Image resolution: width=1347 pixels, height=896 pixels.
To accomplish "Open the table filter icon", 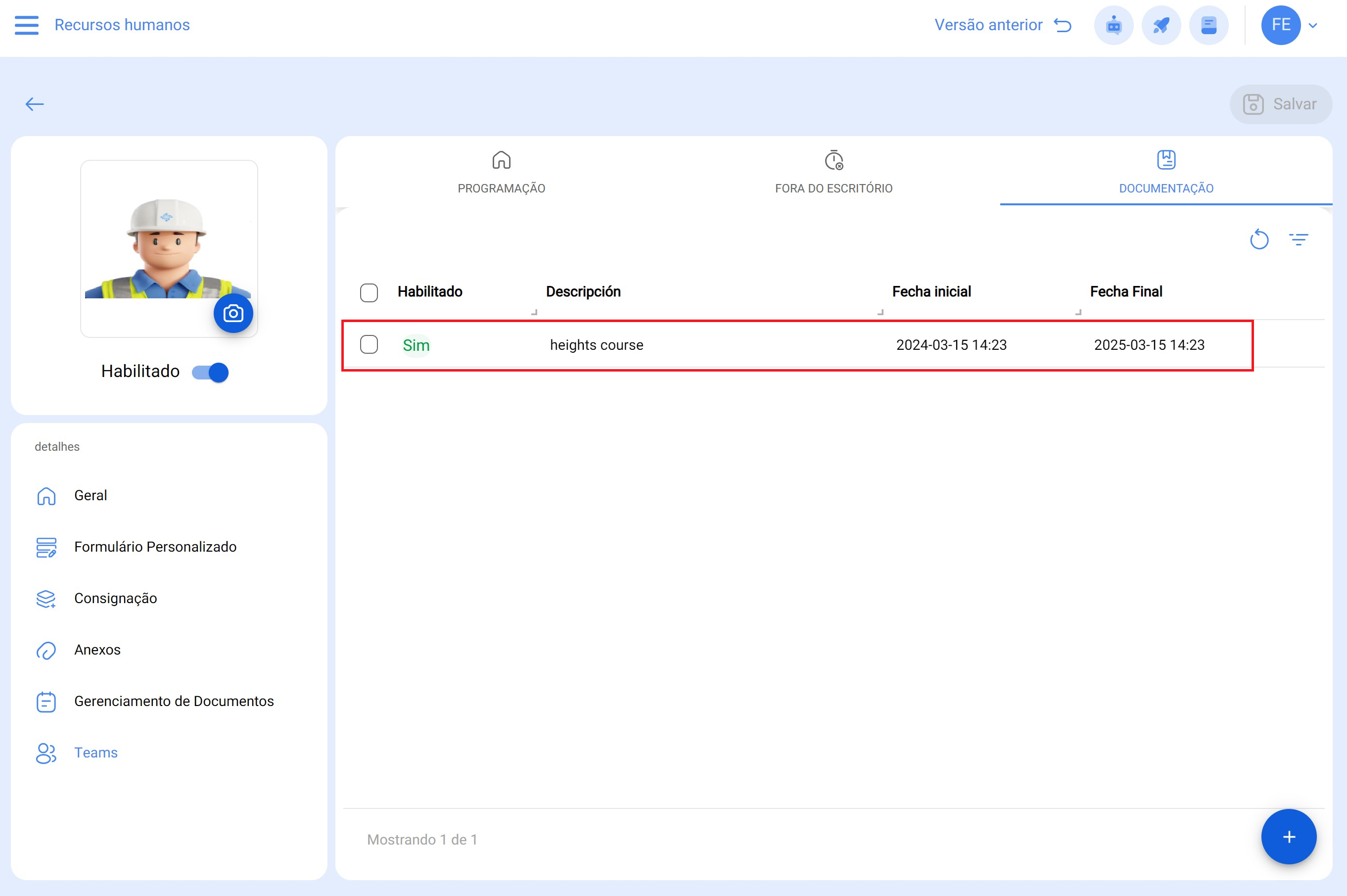I will coord(1299,239).
